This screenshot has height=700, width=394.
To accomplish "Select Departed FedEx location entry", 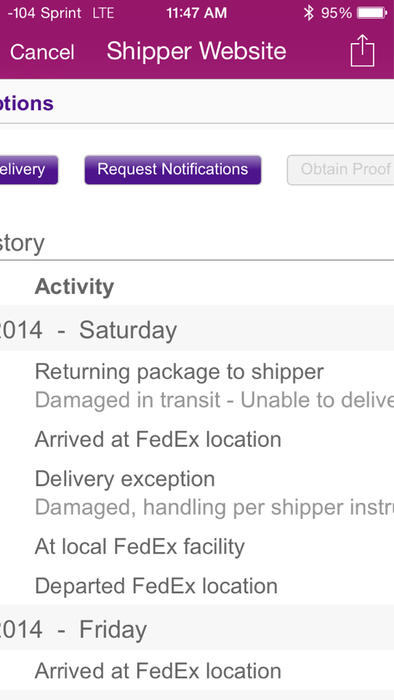I will [156, 586].
